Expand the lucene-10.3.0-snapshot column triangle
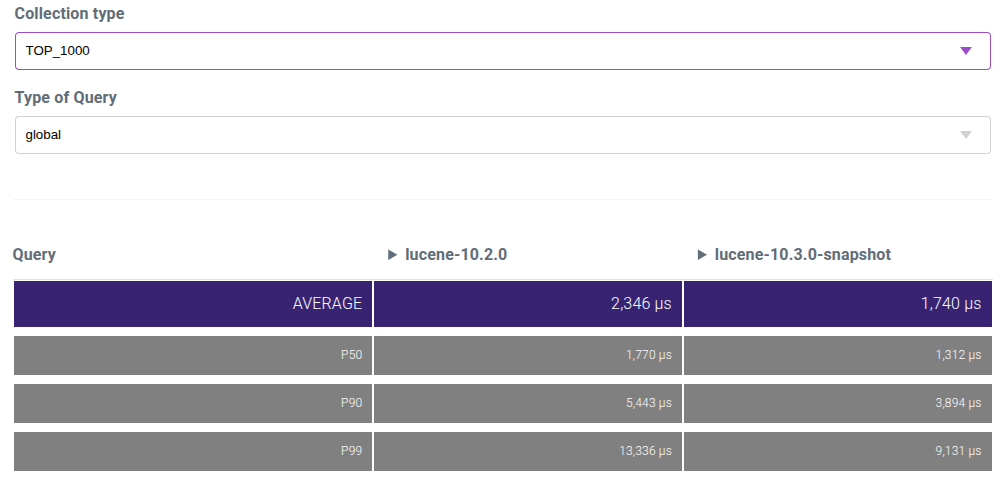 click(702, 255)
